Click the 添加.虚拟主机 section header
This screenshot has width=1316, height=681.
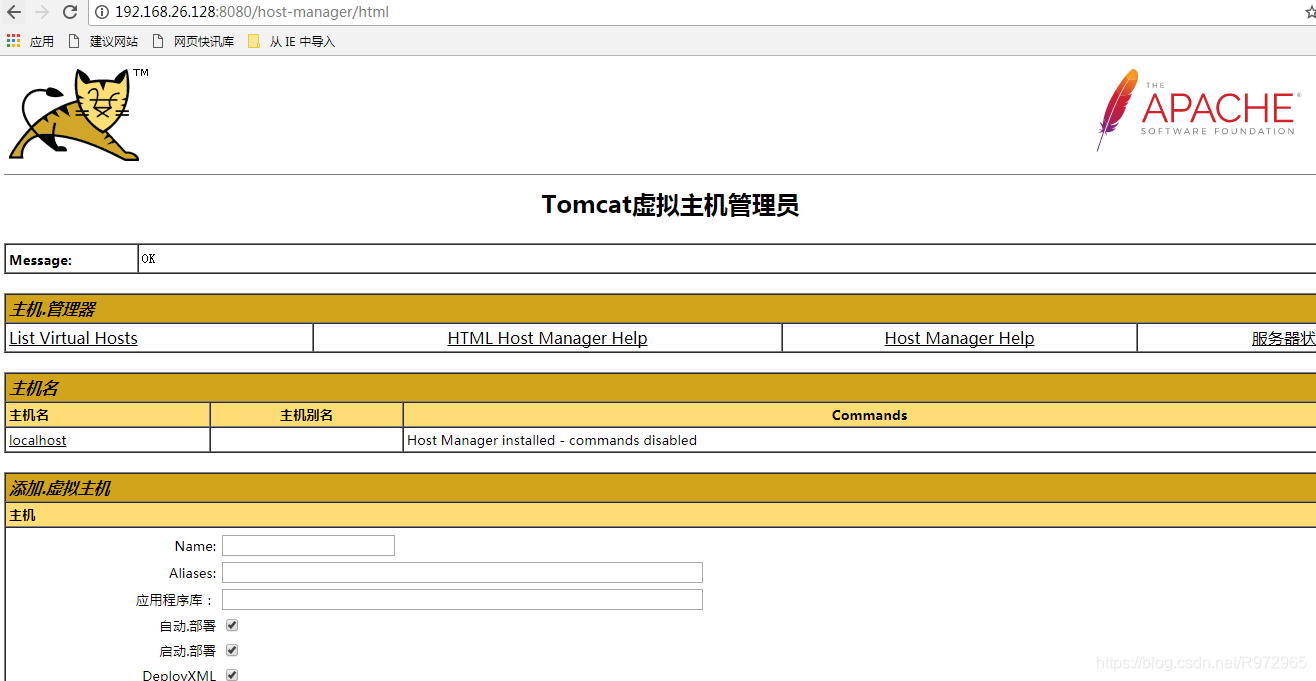(x=60, y=488)
